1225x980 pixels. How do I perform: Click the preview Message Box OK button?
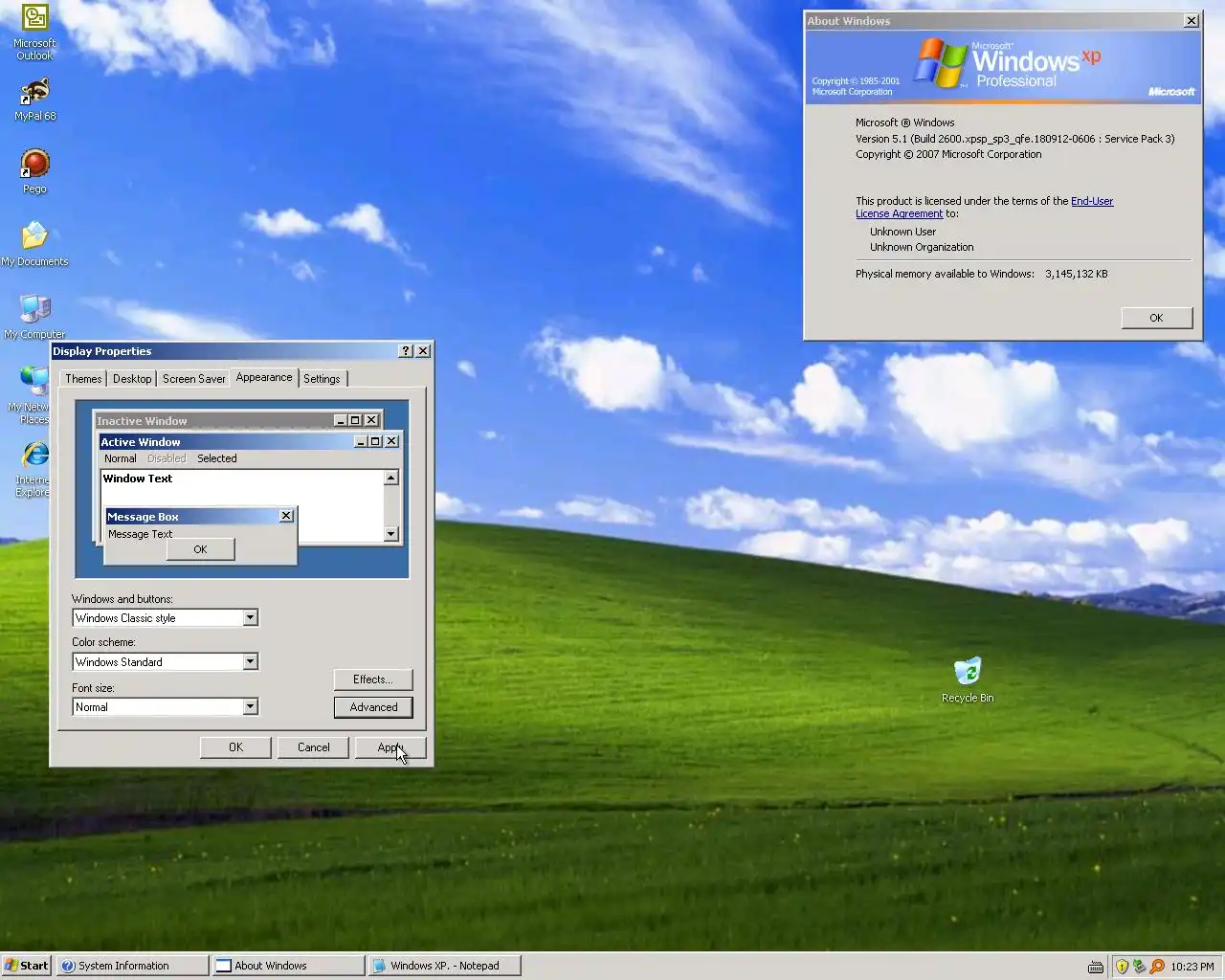(x=200, y=549)
